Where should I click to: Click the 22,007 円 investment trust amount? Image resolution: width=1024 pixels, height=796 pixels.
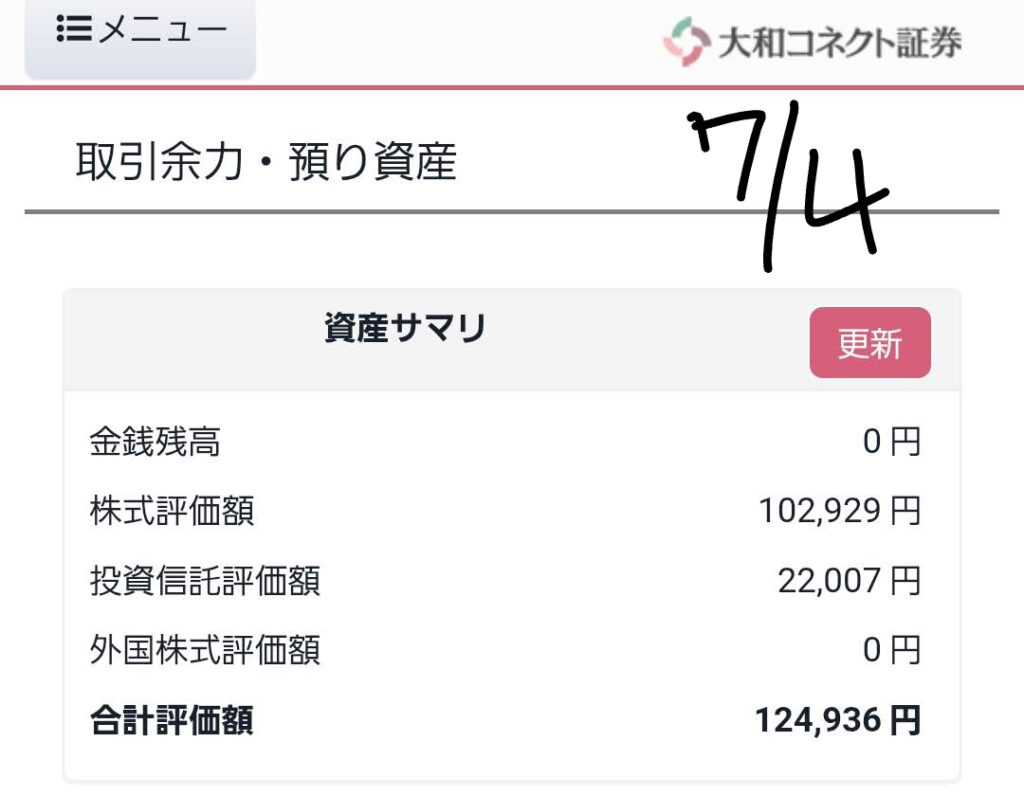849,581
